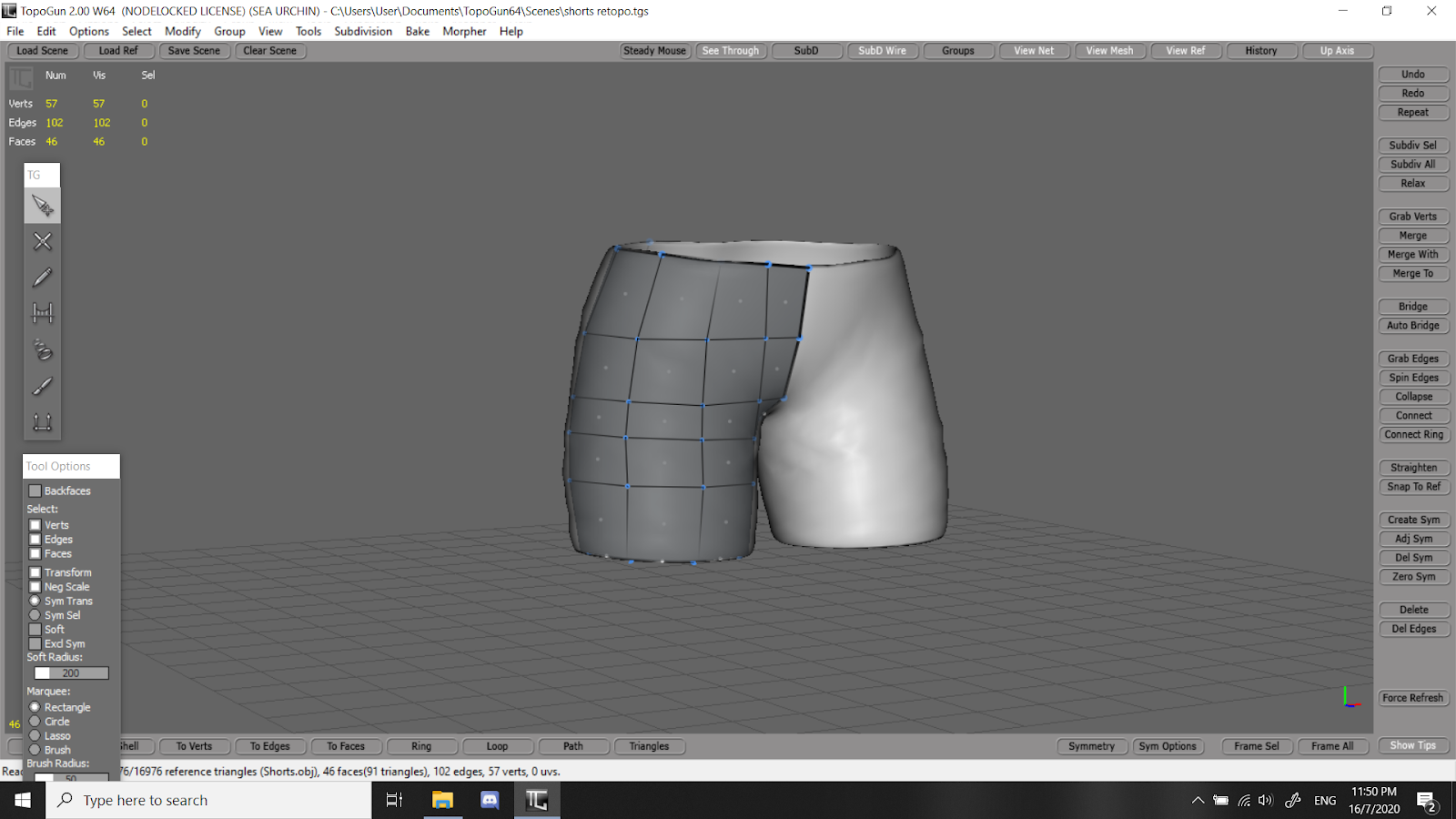Click the Load Ref button
Image resolution: width=1456 pixels, height=819 pixels.
(x=118, y=51)
